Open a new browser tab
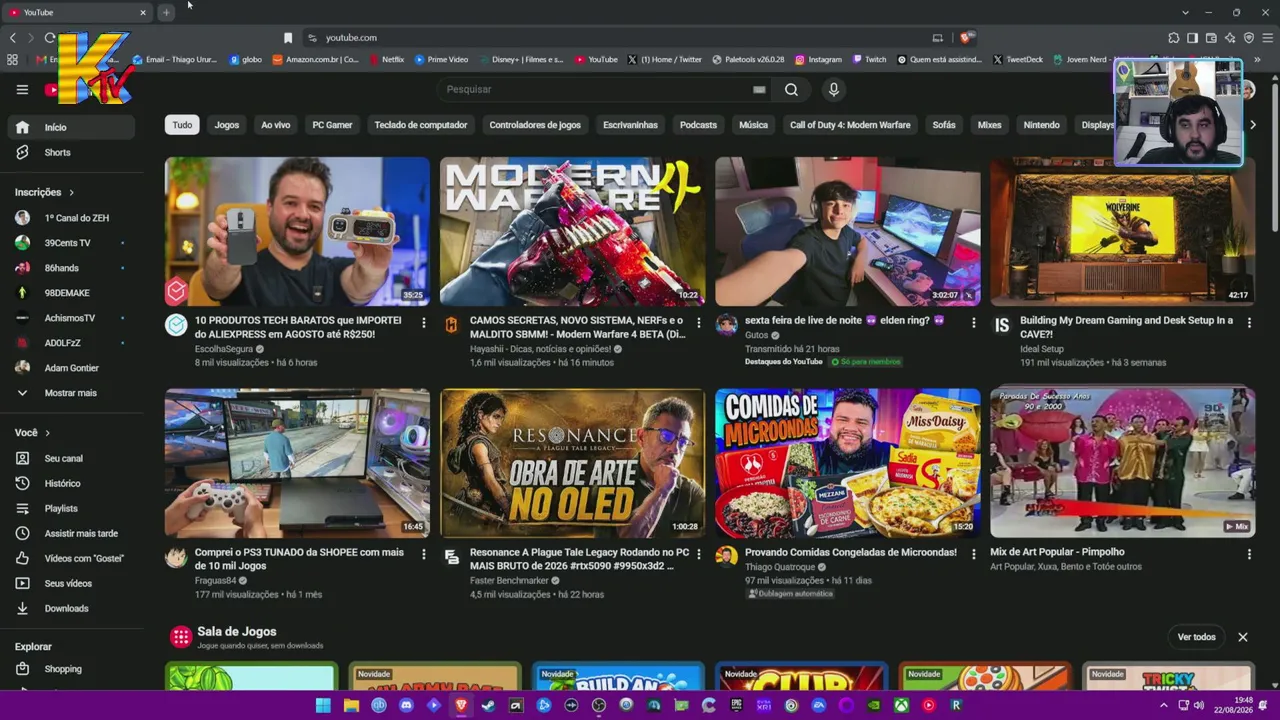This screenshot has width=1280, height=720. point(166,12)
